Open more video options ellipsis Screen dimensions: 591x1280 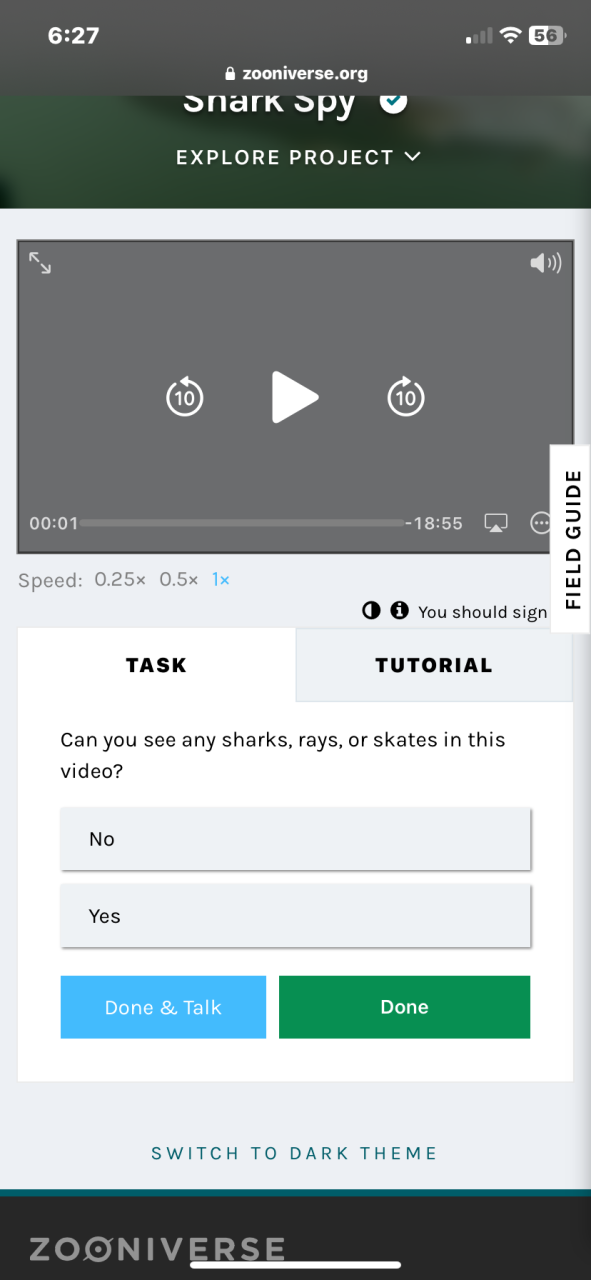pyautogui.click(x=541, y=523)
